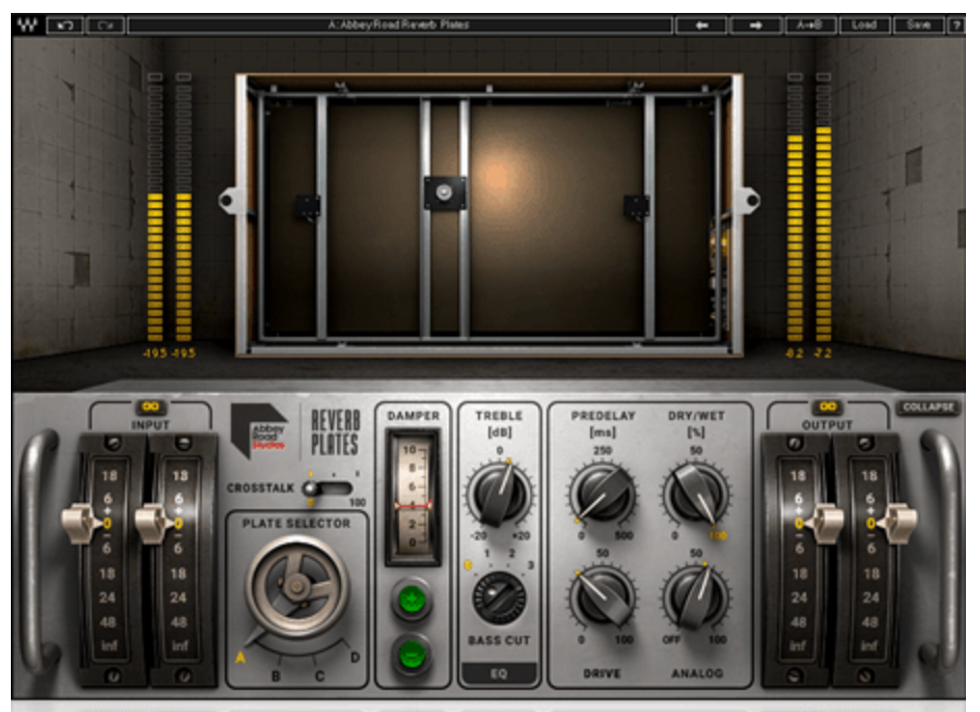The height and width of the screenshot is (712, 980).
Task: Open help with the question mark button
Action: tap(956, 25)
